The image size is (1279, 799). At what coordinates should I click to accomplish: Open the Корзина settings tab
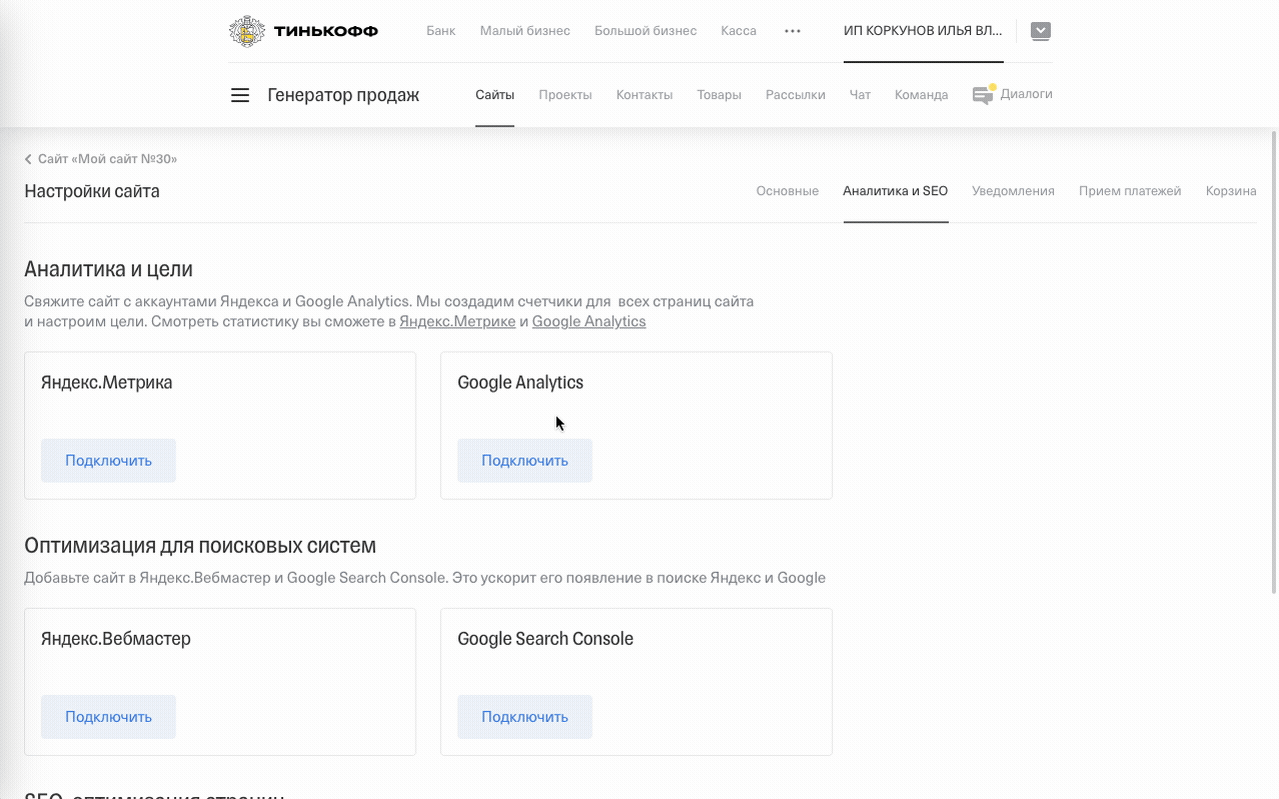(1231, 191)
